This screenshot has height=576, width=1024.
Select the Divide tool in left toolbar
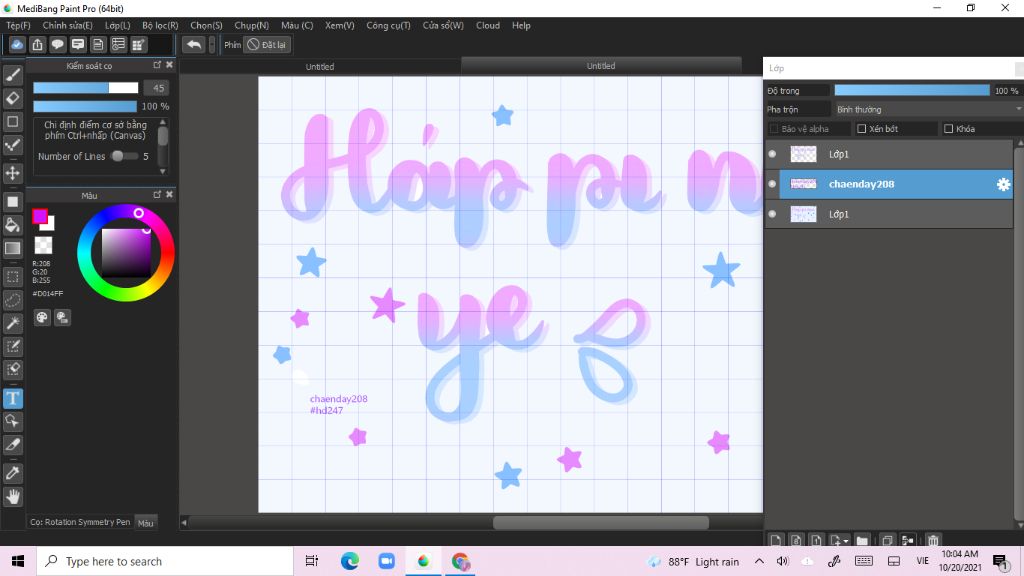12,445
